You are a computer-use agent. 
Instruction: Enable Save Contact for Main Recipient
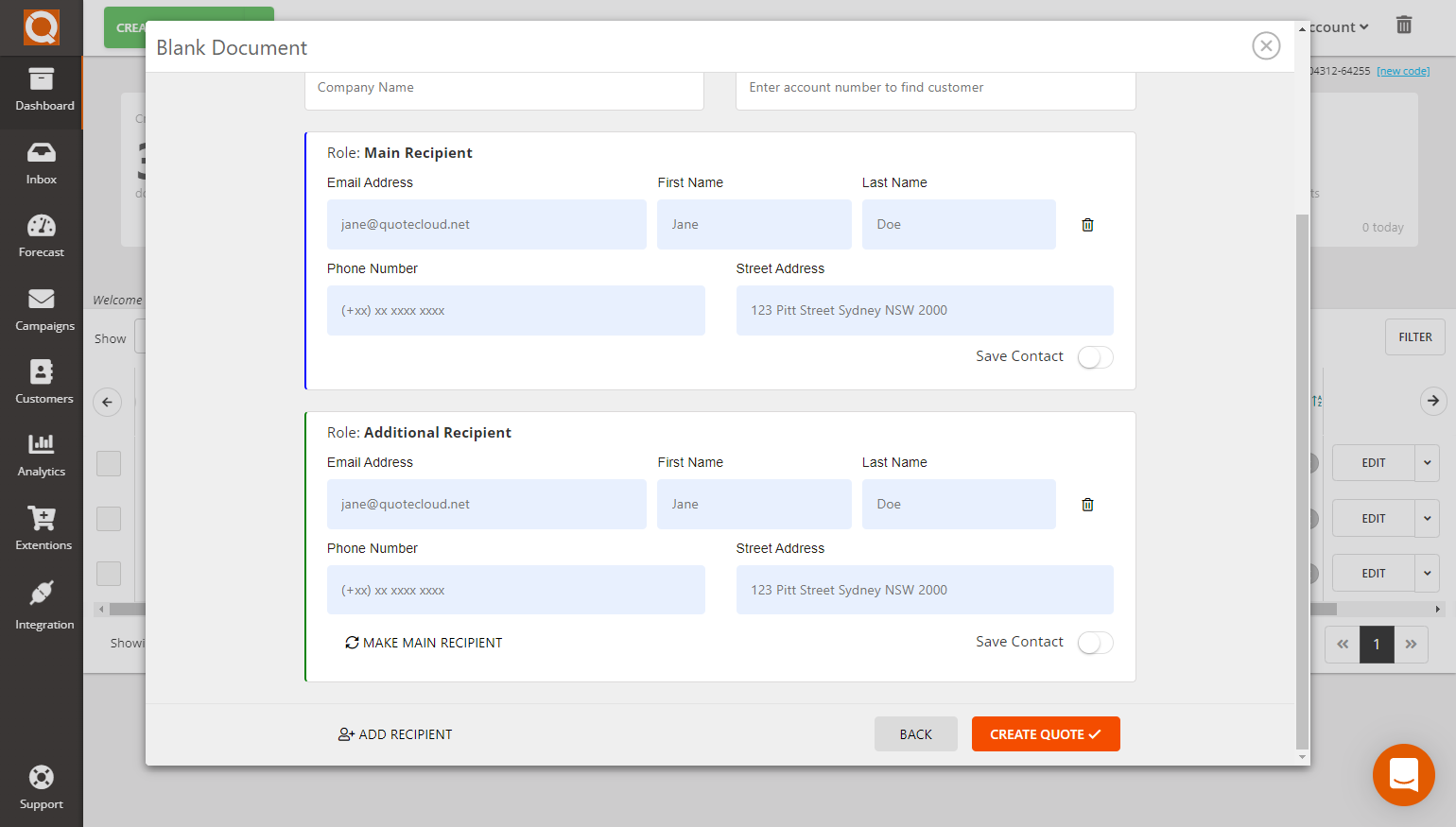(x=1095, y=357)
